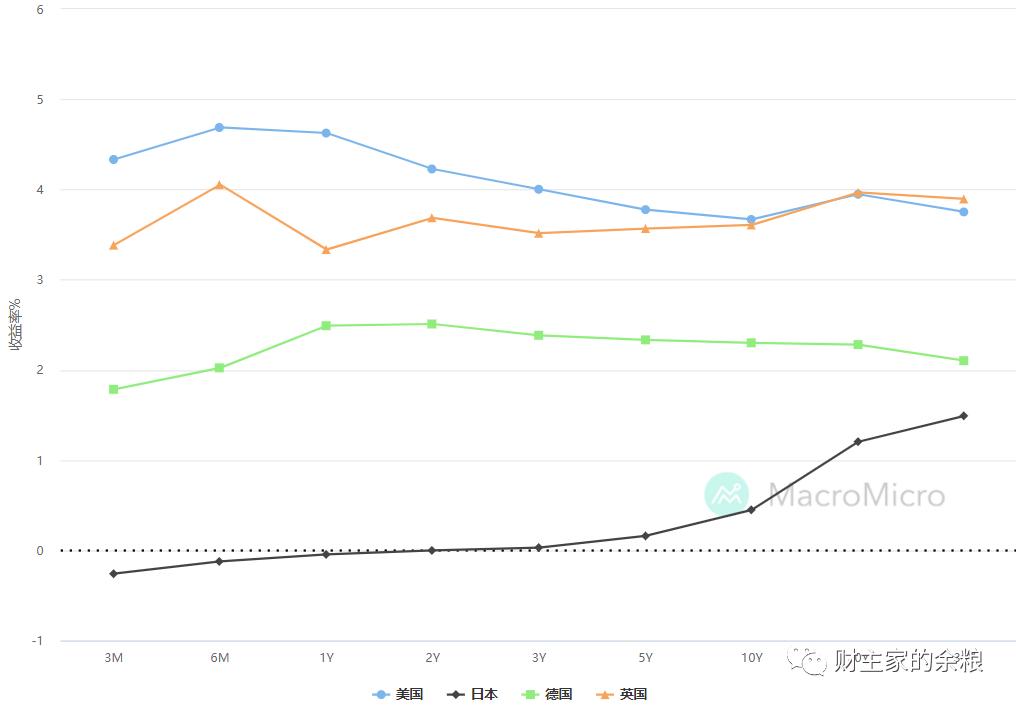Image resolution: width=1016 pixels, height=705 pixels.
Task: Click the 5Y x-axis label
Action: [x=645, y=658]
